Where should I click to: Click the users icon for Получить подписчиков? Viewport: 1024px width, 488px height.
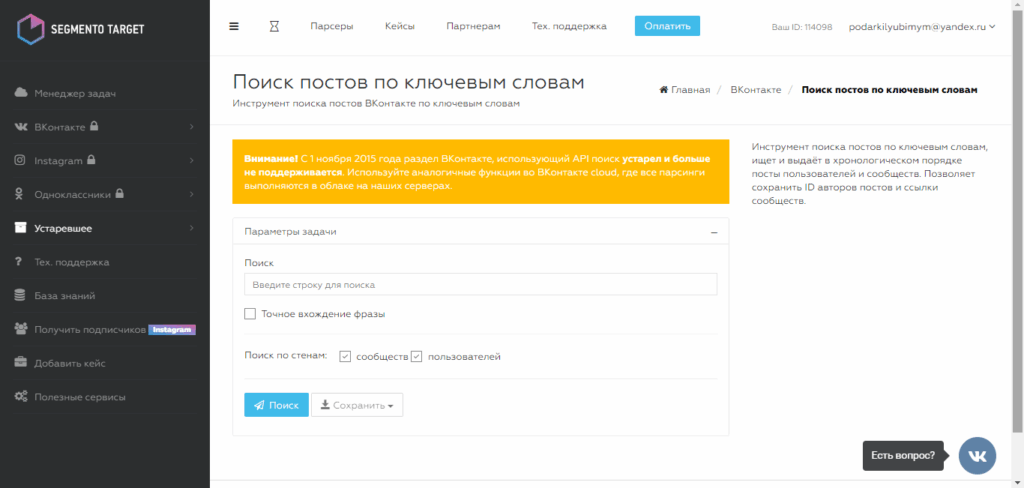(x=20, y=329)
